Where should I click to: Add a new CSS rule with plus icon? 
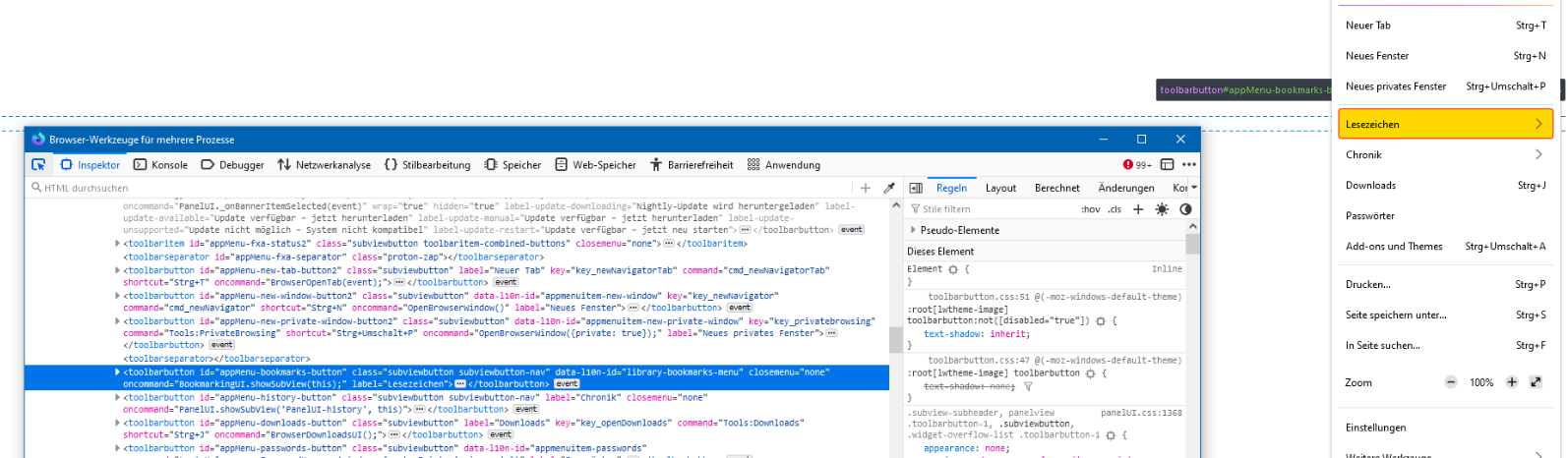1138,209
